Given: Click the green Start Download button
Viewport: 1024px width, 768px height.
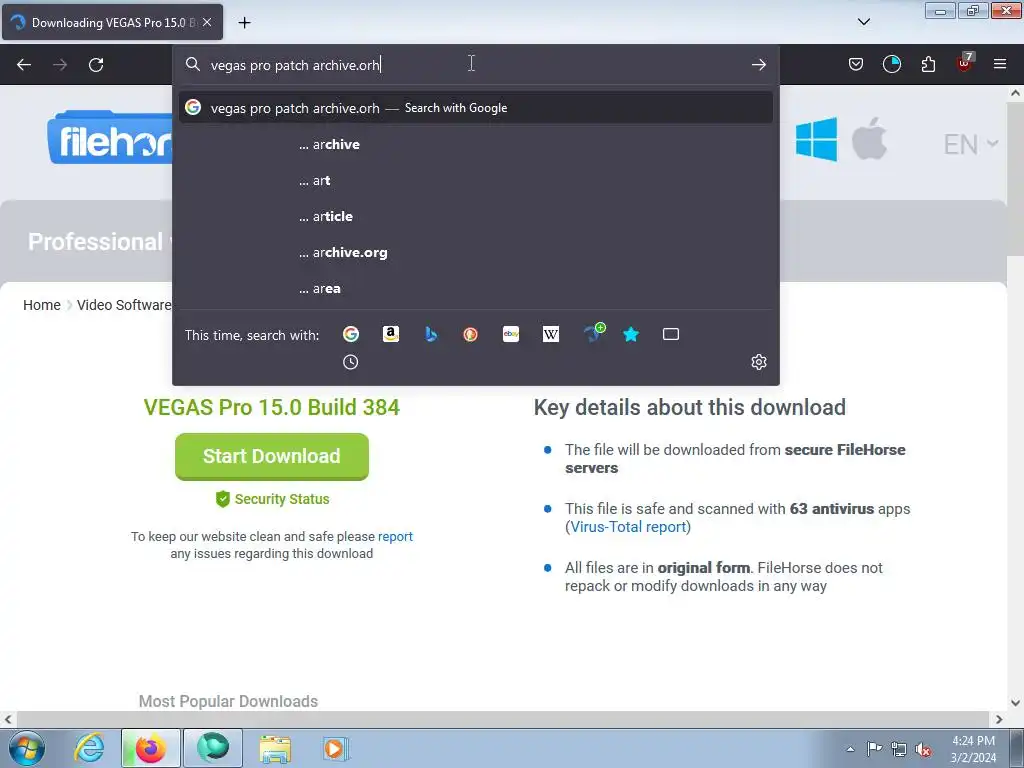Looking at the screenshot, I should coord(272,456).
